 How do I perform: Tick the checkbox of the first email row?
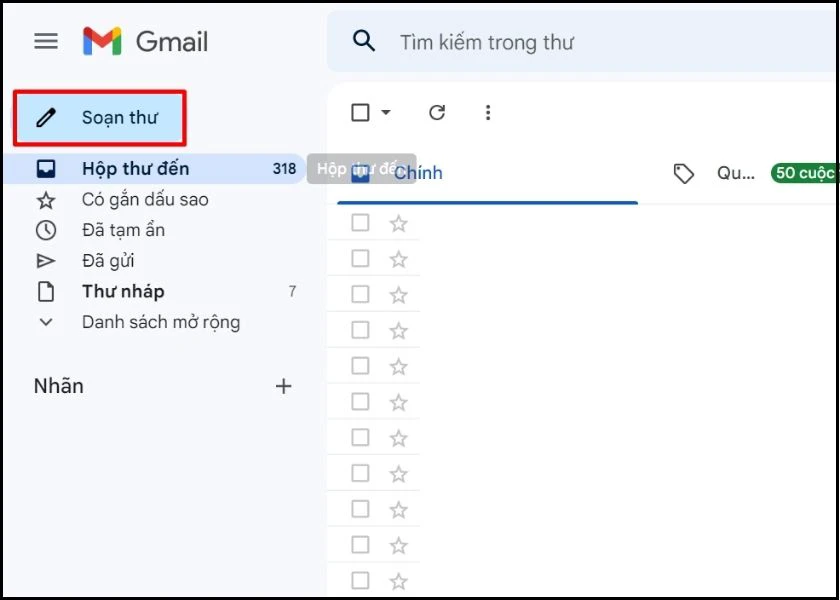click(360, 223)
